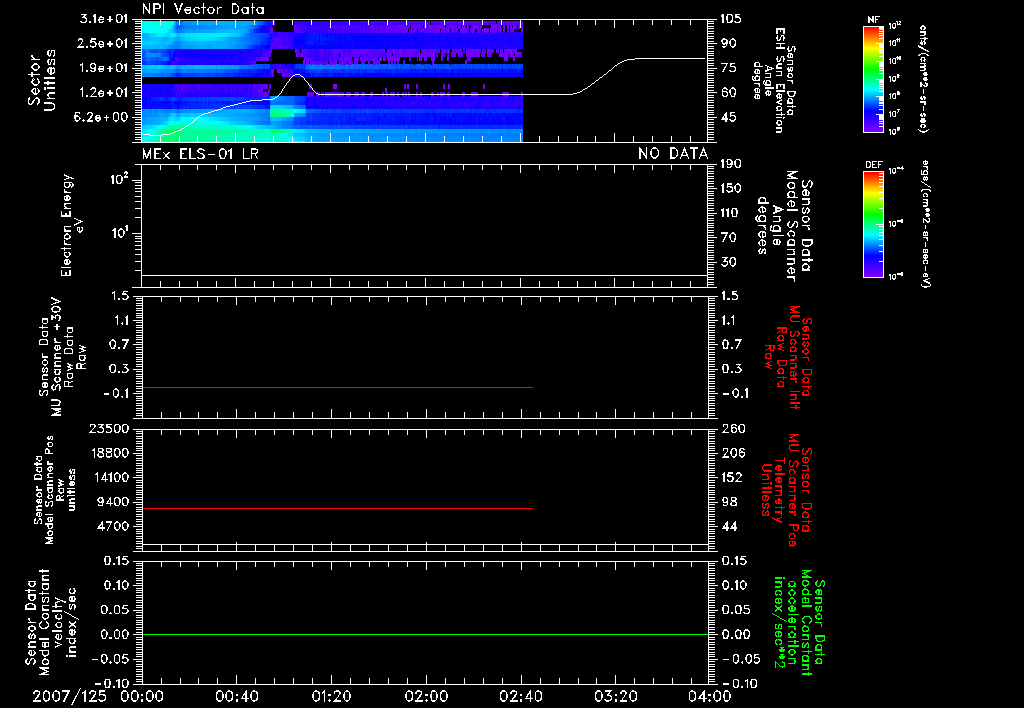Click the "Electron Energy eV" axis label
Viewport: 1024px width, 708px height.
[x=72, y=225]
